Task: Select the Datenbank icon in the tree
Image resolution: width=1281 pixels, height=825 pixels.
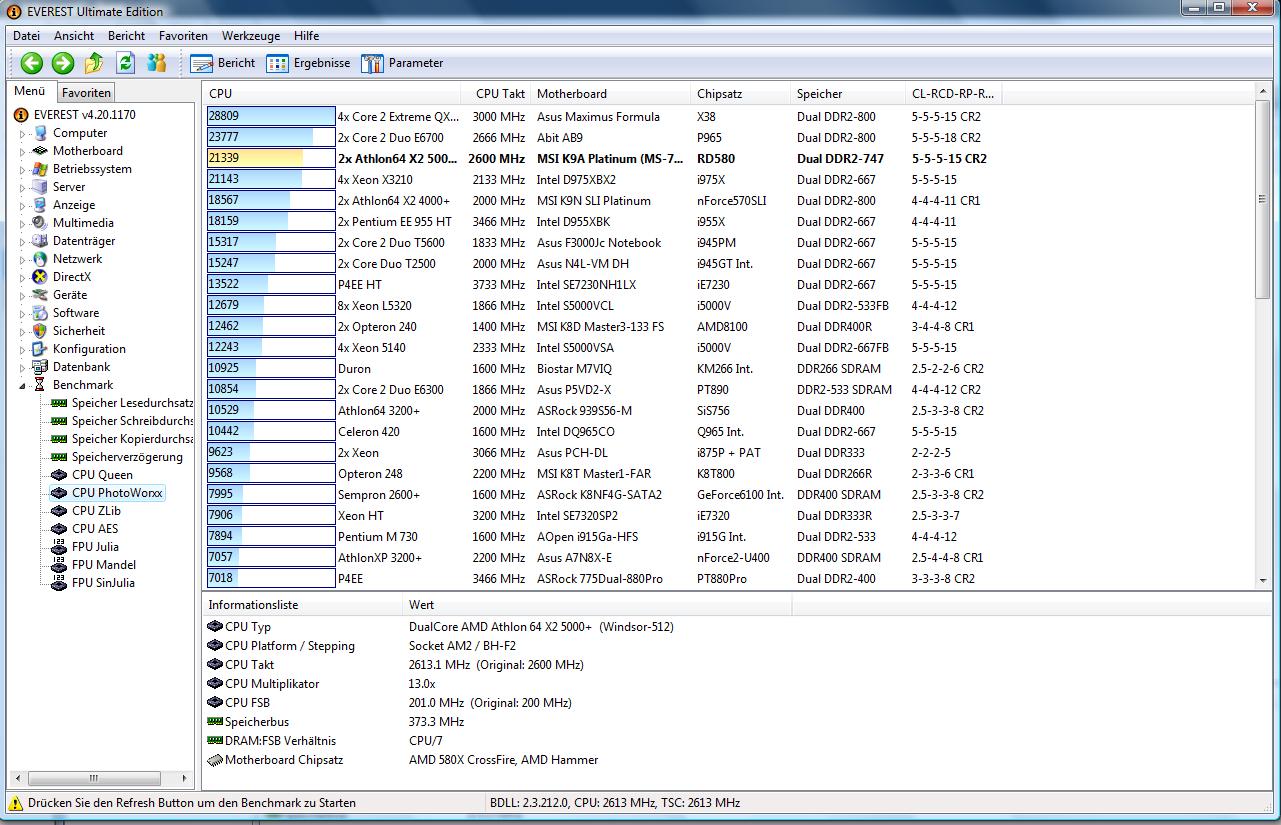Action: coord(39,367)
